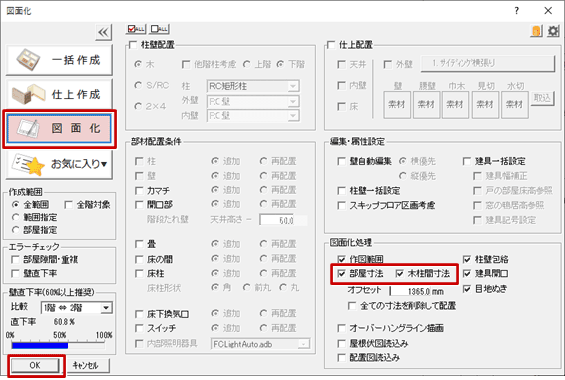Toggle 柱壁包絡 checkbox
Screen dimensions: 565x380
467,259
